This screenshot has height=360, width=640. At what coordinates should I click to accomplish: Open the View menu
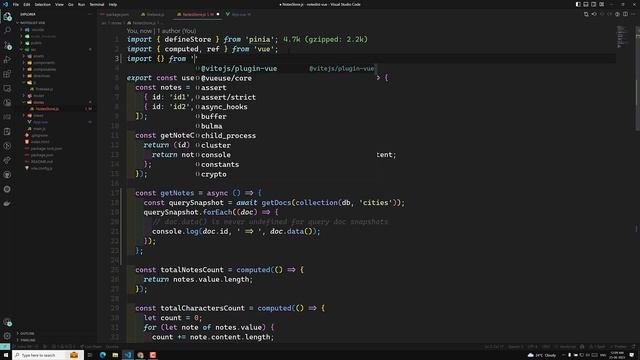pyautogui.click(x=59, y=4)
